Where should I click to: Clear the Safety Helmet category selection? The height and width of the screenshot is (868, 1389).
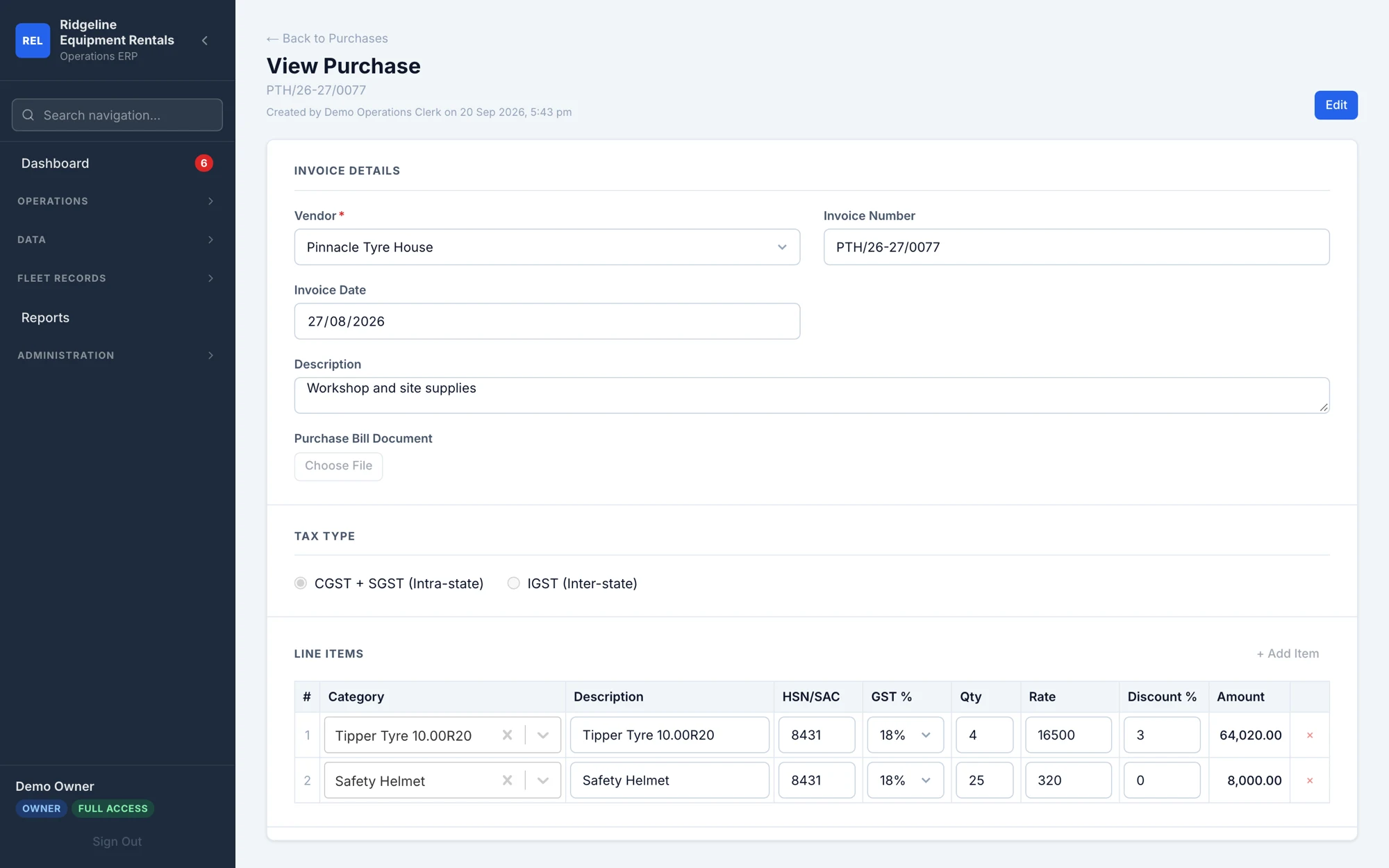click(x=507, y=780)
